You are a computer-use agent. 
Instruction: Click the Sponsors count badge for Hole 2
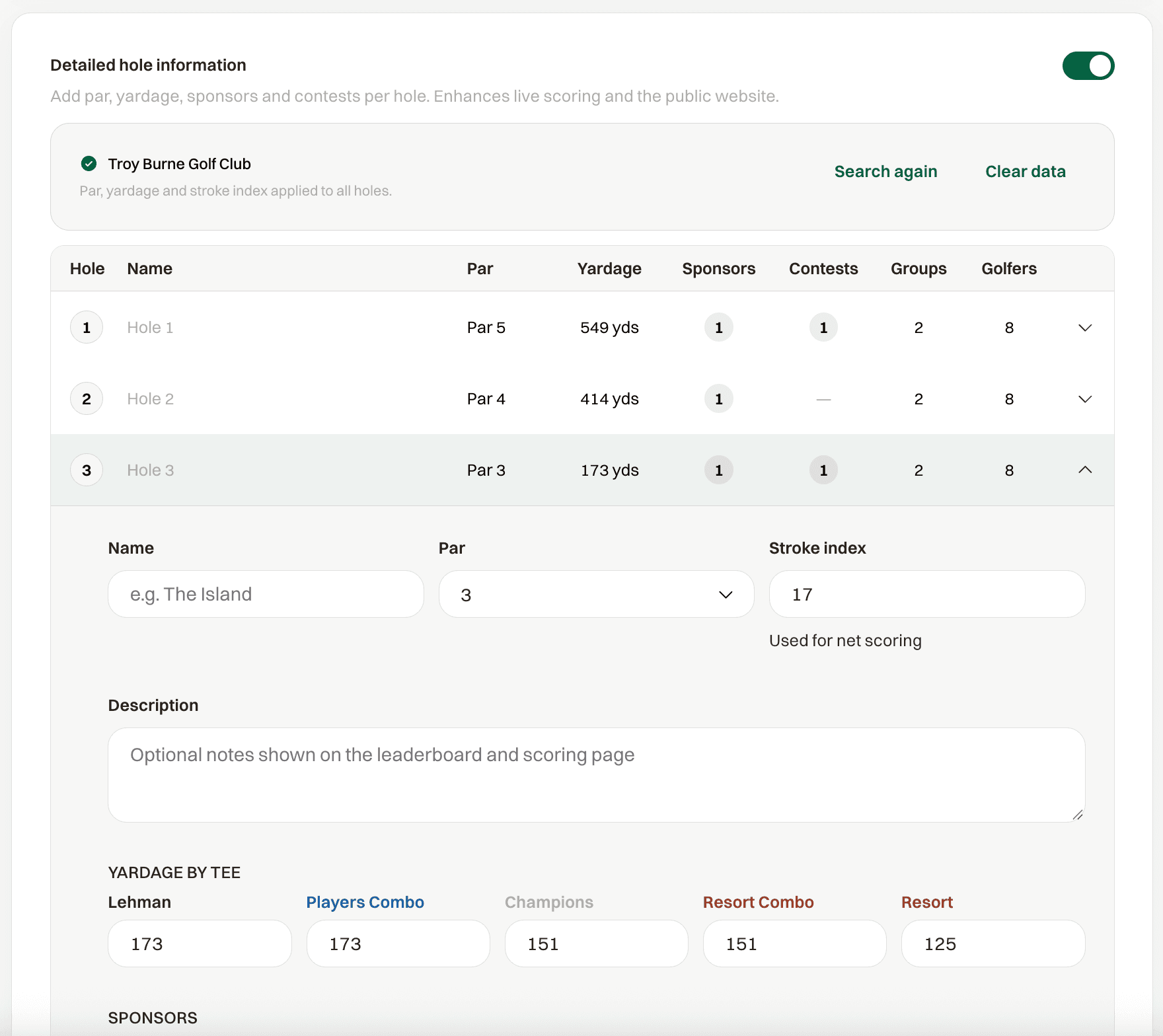tap(718, 398)
